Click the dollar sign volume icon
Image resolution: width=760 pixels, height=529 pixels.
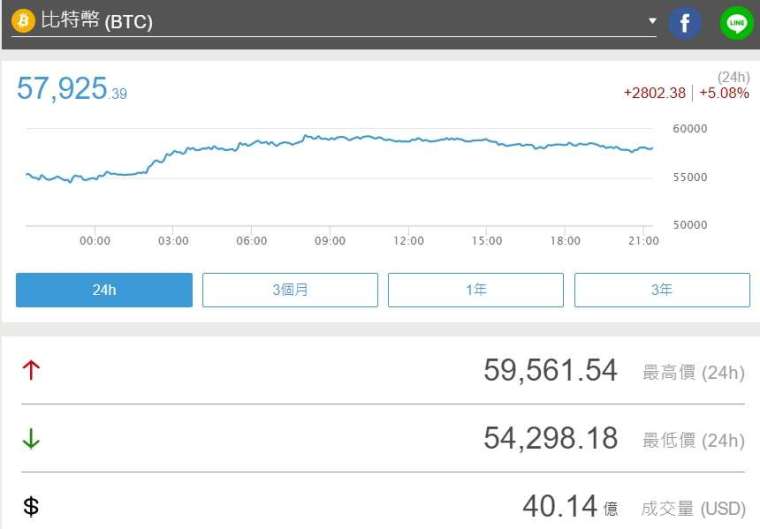[31, 507]
